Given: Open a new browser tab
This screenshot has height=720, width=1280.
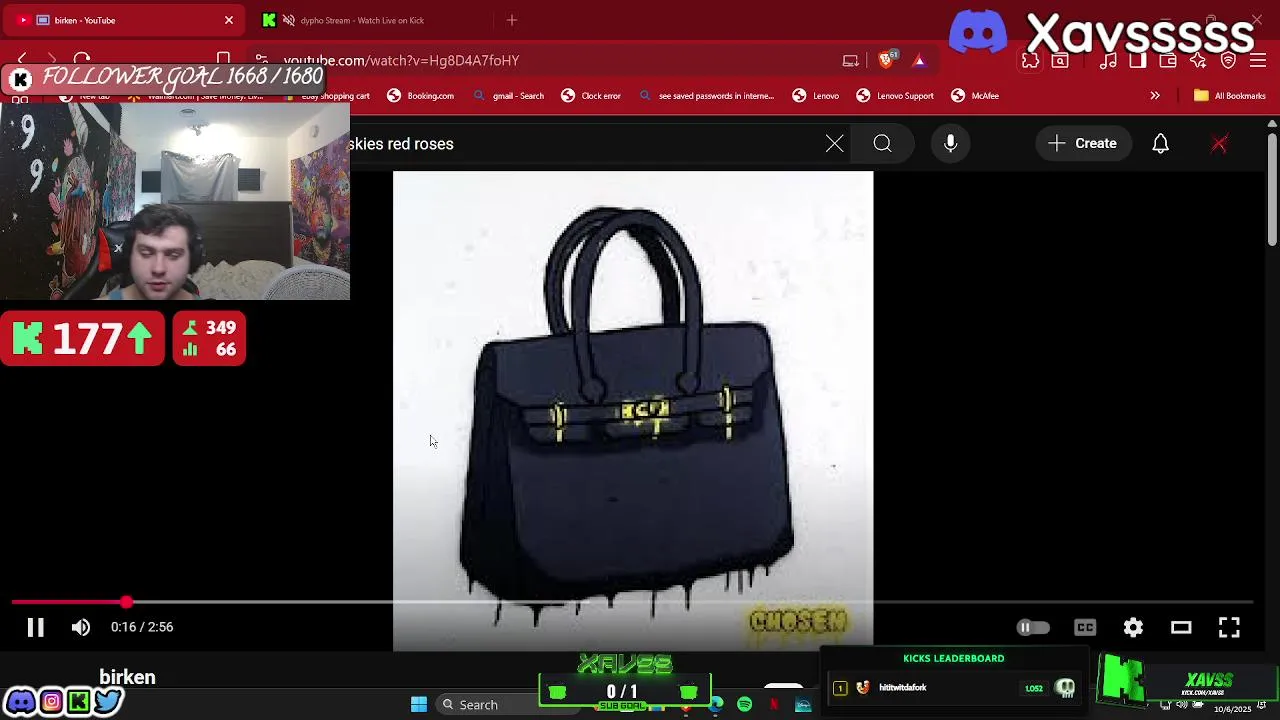Looking at the screenshot, I should coord(512,20).
